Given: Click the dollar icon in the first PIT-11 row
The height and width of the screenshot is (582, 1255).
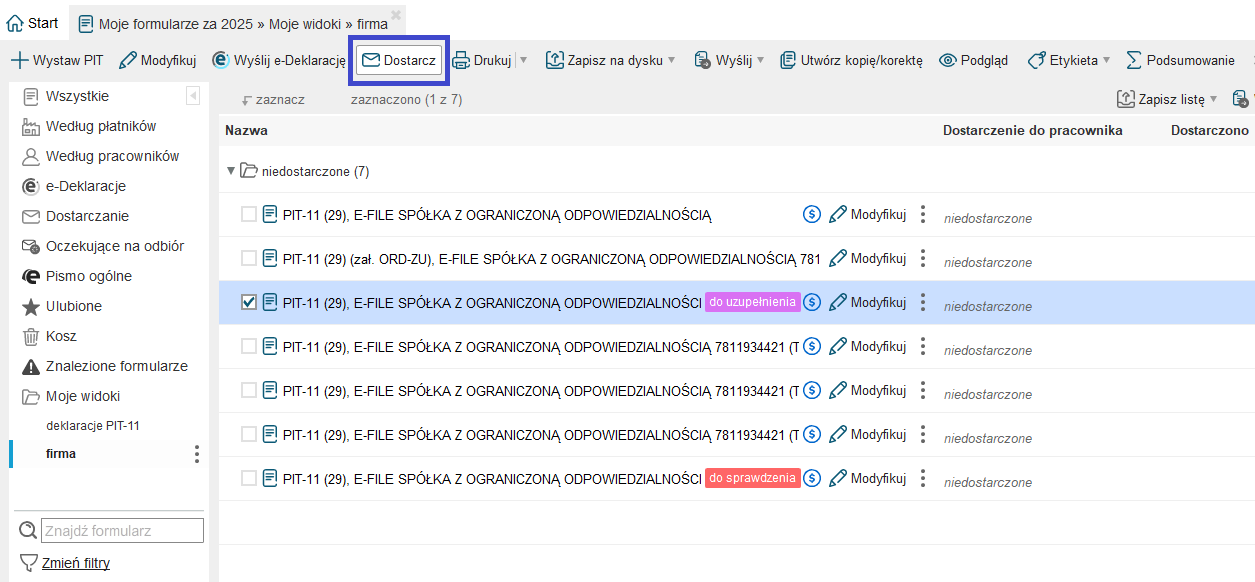Looking at the screenshot, I should click(812, 214).
